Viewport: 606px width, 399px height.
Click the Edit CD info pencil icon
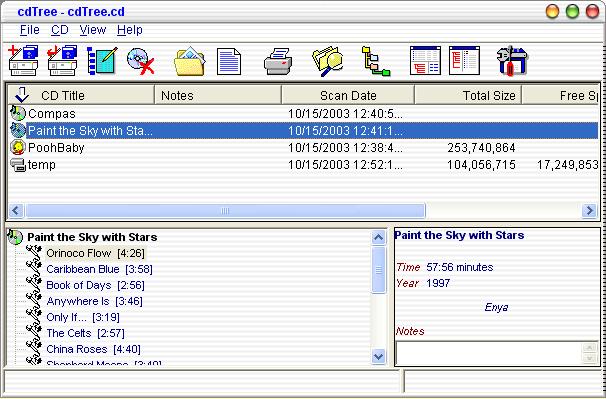pos(102,61)
